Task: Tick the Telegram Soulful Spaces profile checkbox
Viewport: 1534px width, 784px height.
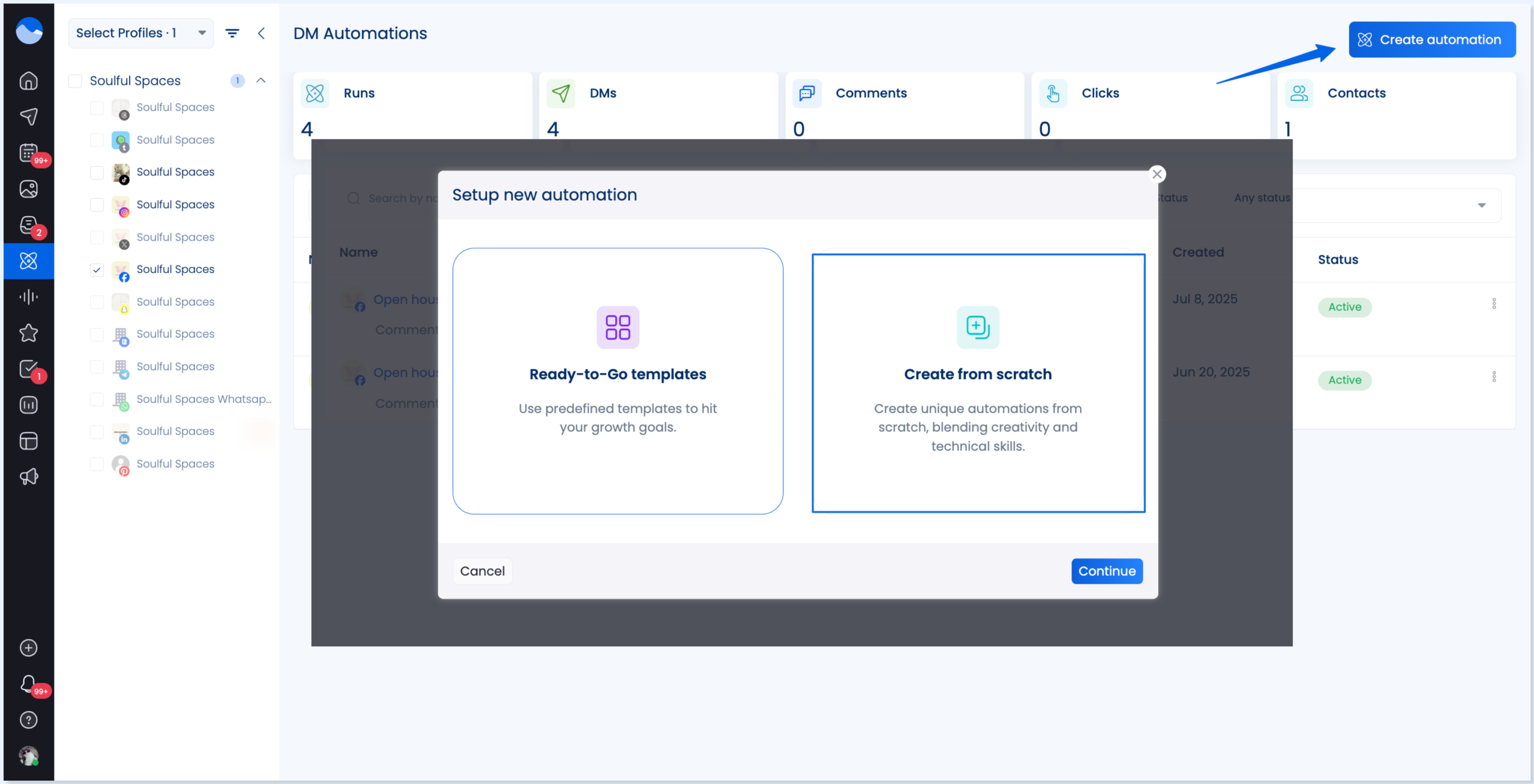Action: point(96,367)
